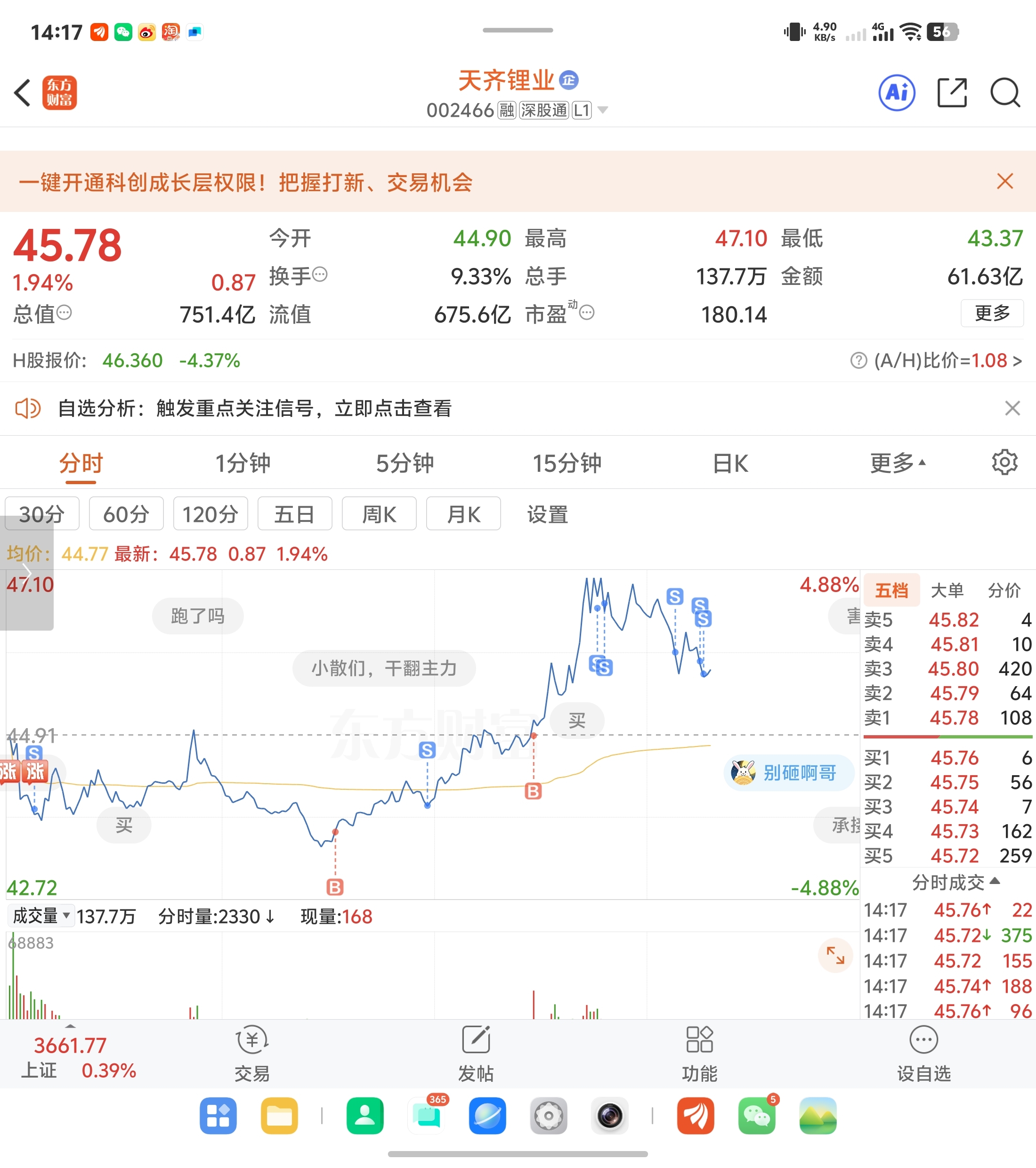Collapse the 分时成交 list
This screenshot has width=1036, height=1168.
(955, 882)
